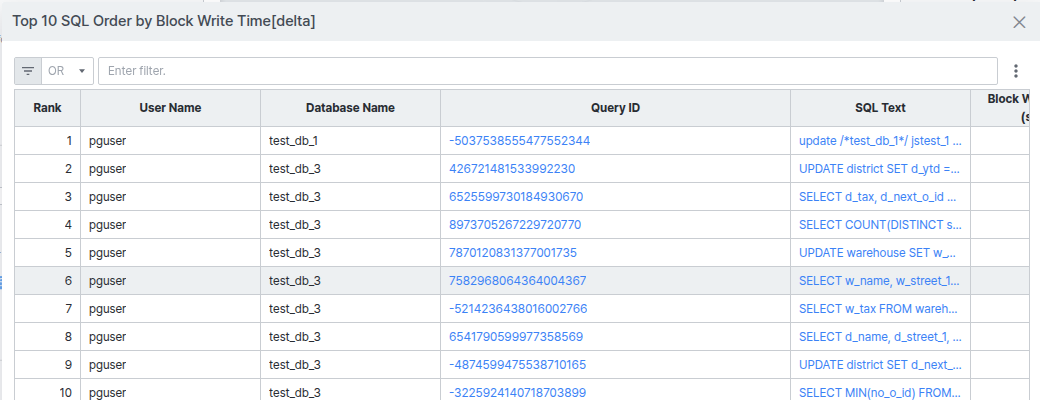Open Query ID 426721481533992230
Viewport: 1040px width, 400px height.
[512, 168]
